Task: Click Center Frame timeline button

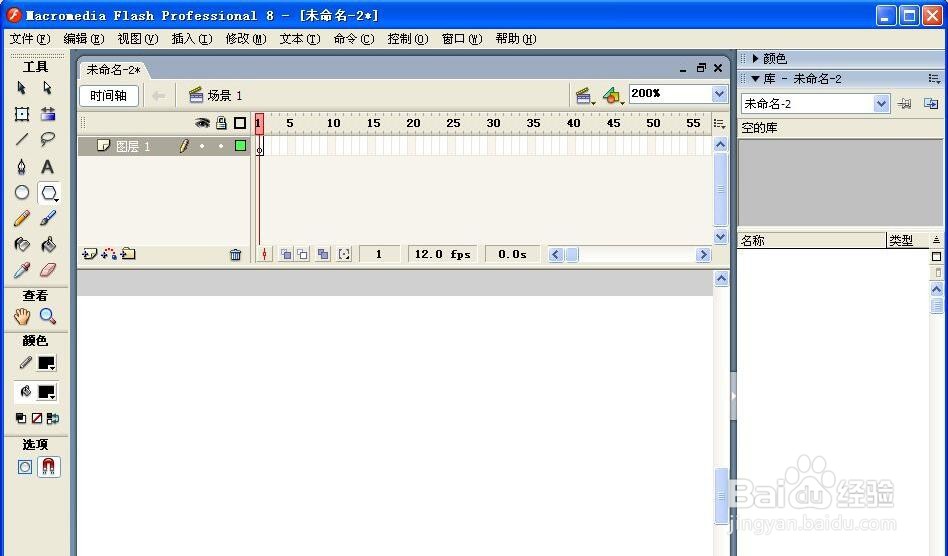Action: click(x=264, y=254)
